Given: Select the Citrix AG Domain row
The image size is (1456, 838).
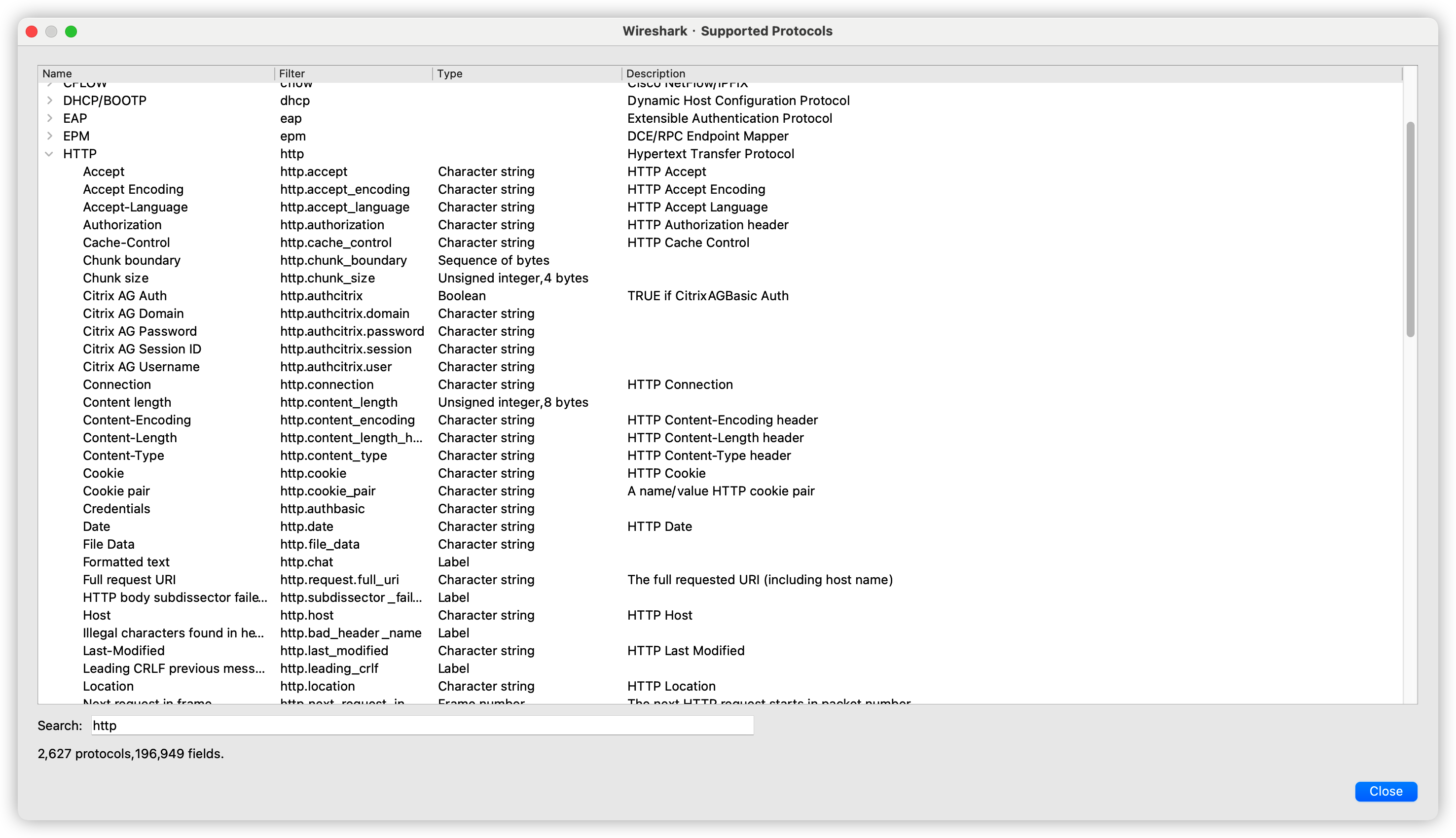Looking at the screenshot, I should 720,314.
